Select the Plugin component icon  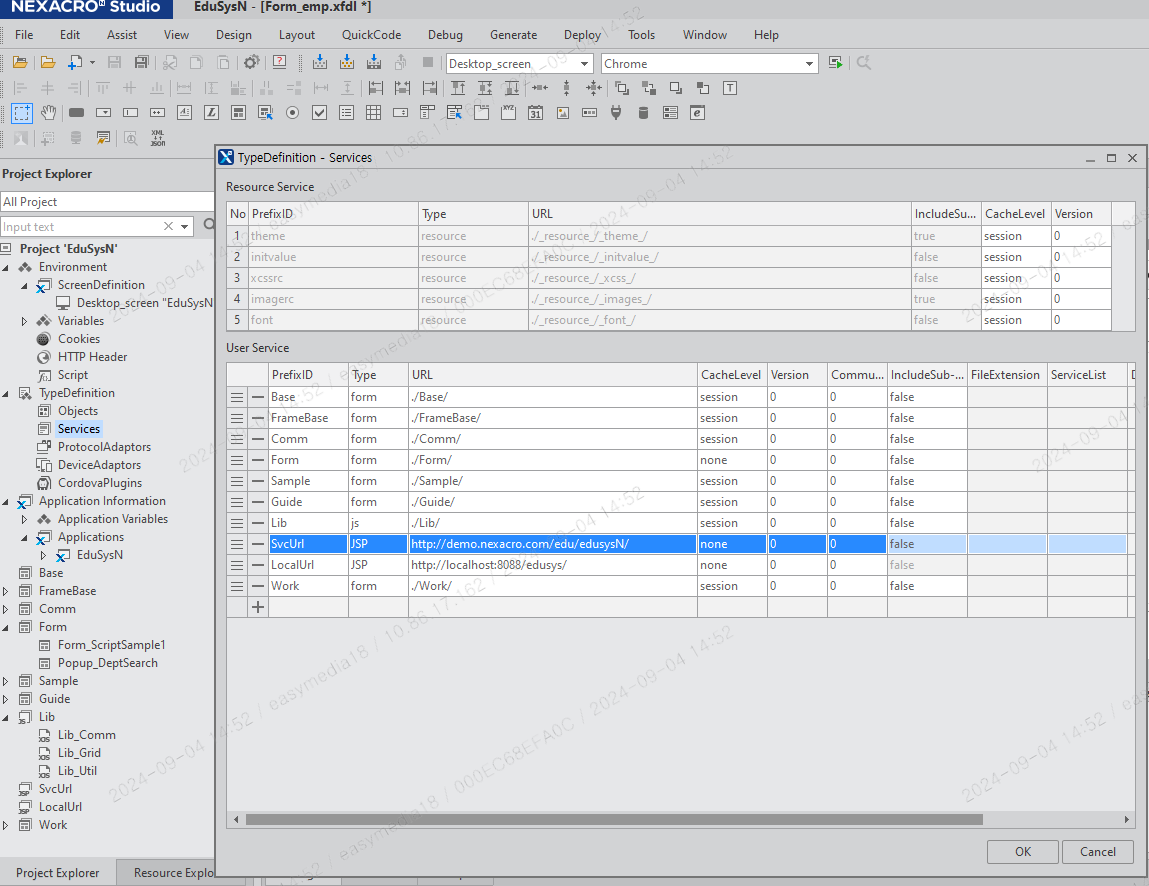pos(616,113)
